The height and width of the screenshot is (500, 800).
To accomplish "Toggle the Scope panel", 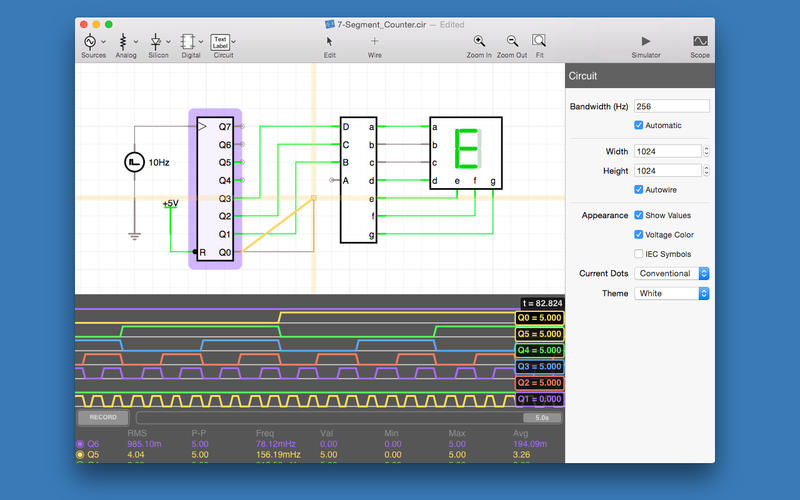I will 700,41.
